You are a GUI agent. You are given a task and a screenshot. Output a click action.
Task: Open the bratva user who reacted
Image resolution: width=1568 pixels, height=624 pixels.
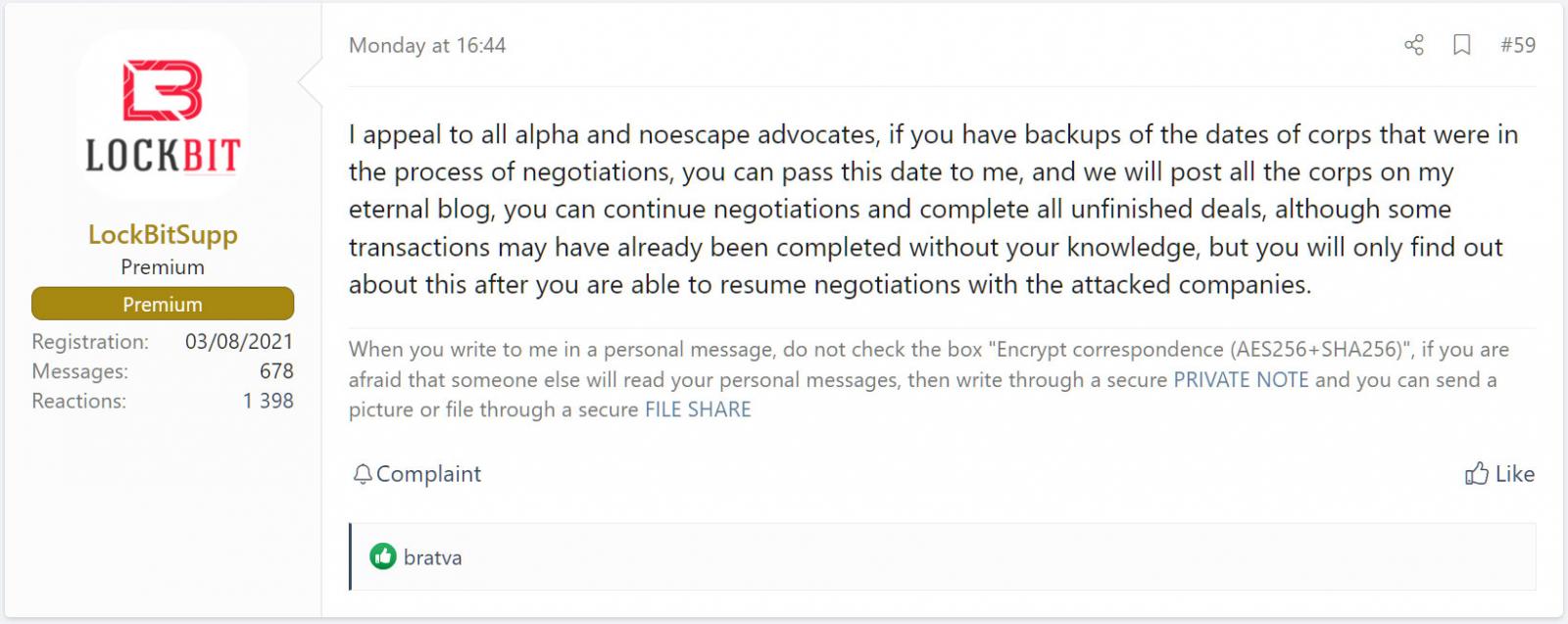pyautogui.click(x=432, y=557)
